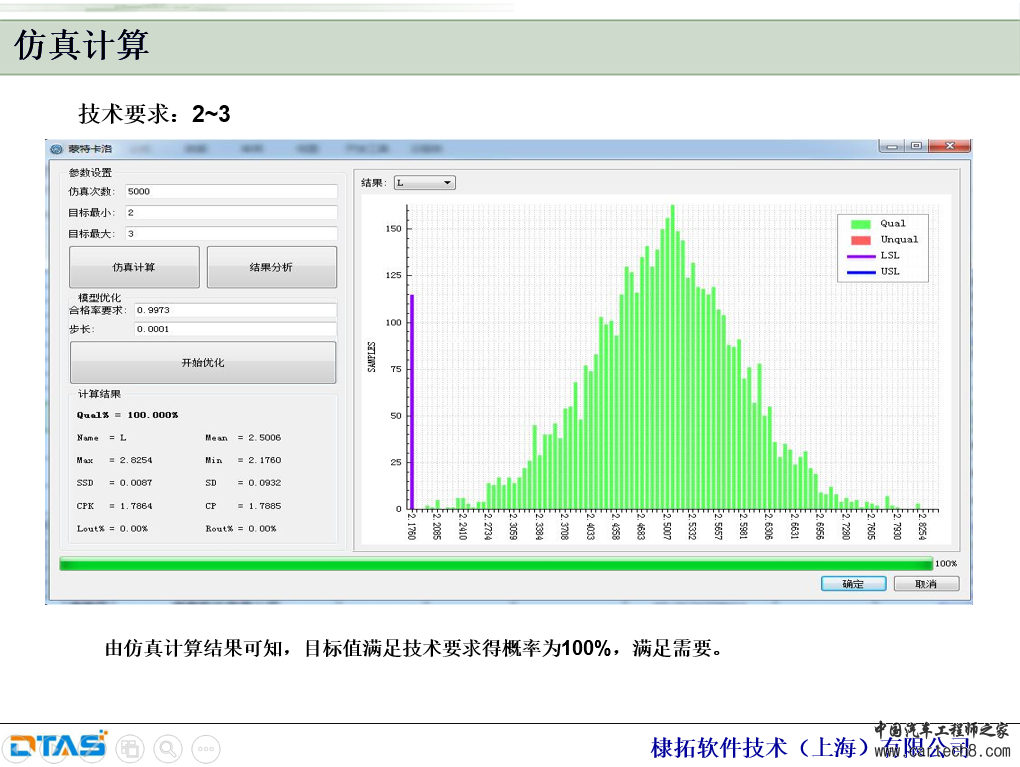Screen dimensions: 1020x767
Task: Click the 仿真计算 slide title
Action: point(81,45)
